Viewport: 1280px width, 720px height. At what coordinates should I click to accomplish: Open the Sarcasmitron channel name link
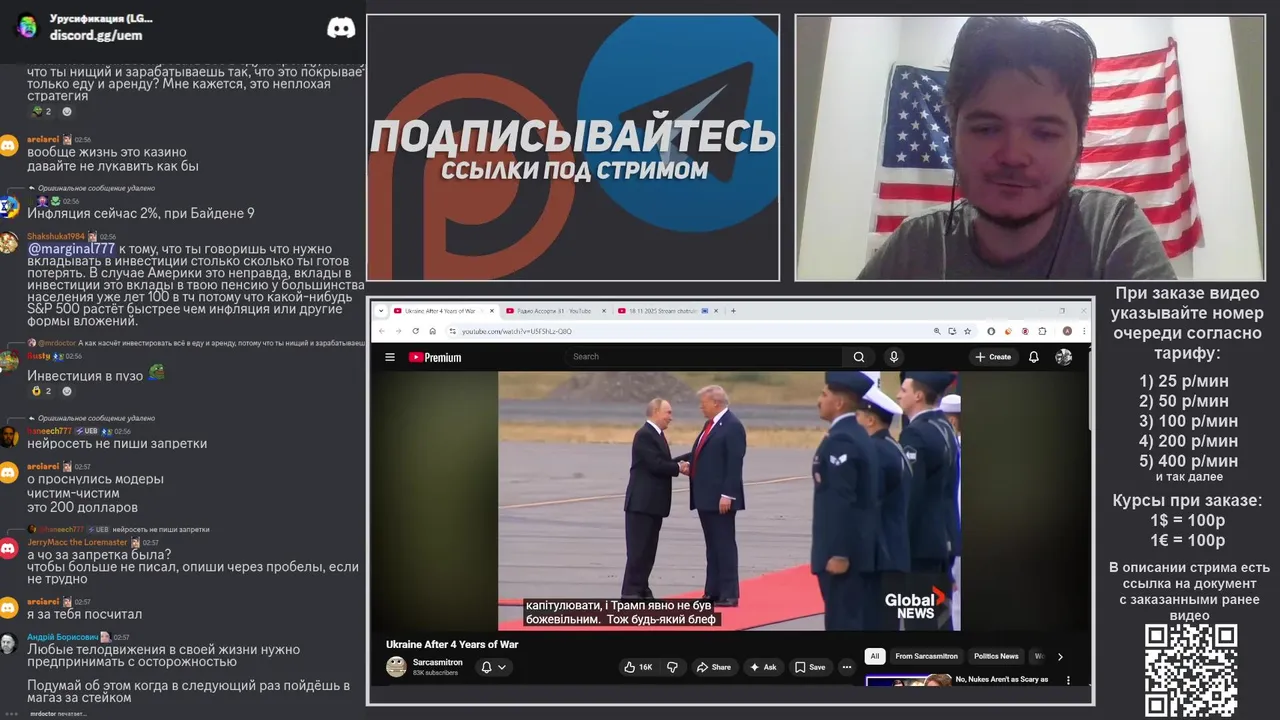pyautogui.click(x=438, y=662)
